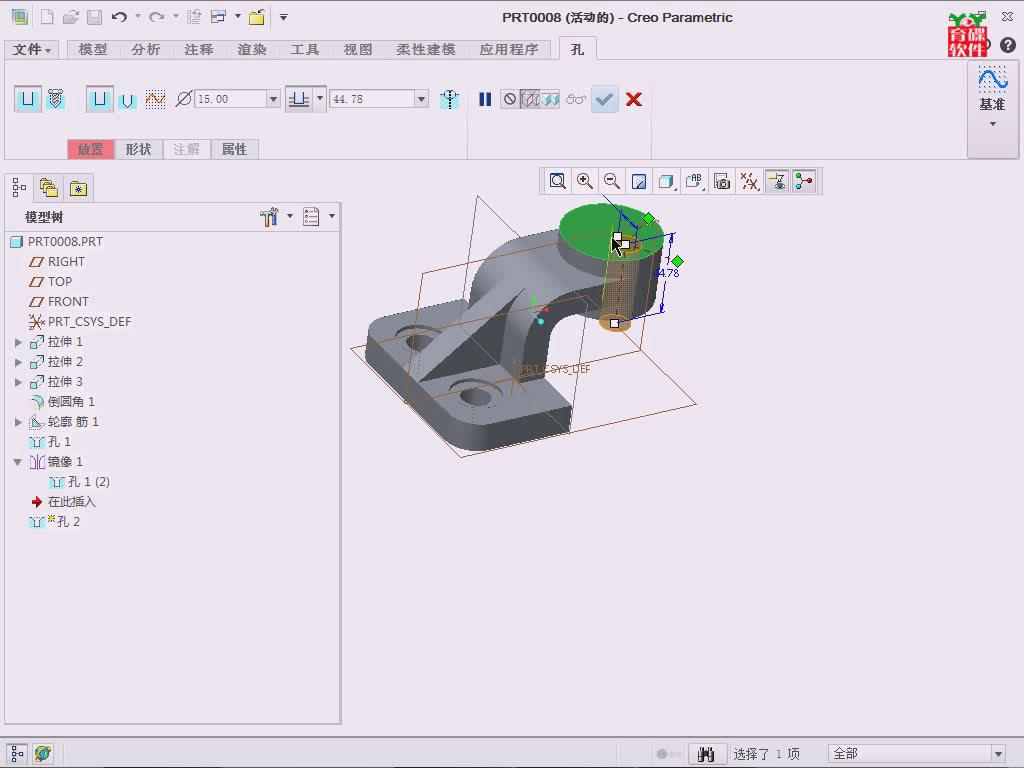Create a new file from quick access toolbar
The image size is (1024, 768).
point(47,17)
